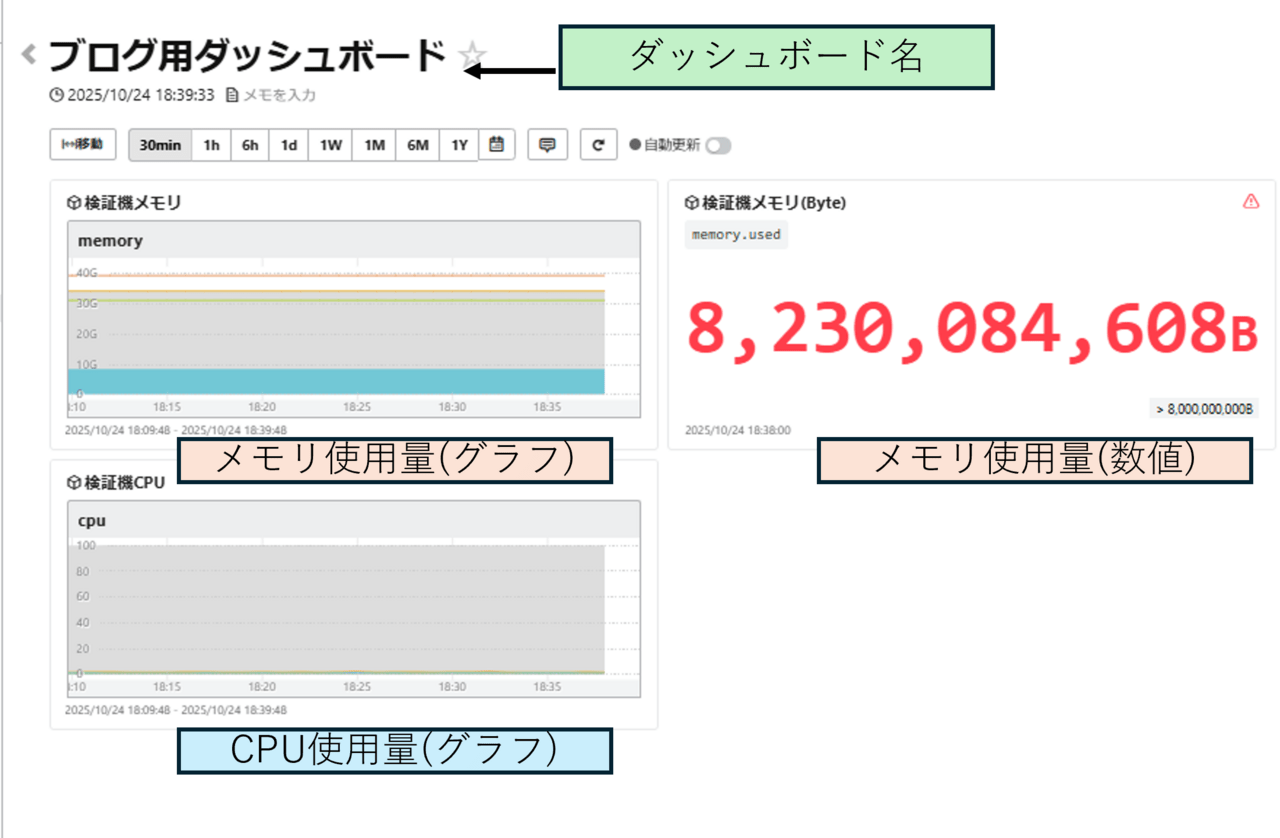Screen dimensions: 1280x838
Task: Toggle the 自動更新 auto-refresh switch
Action: pos(717,146)
